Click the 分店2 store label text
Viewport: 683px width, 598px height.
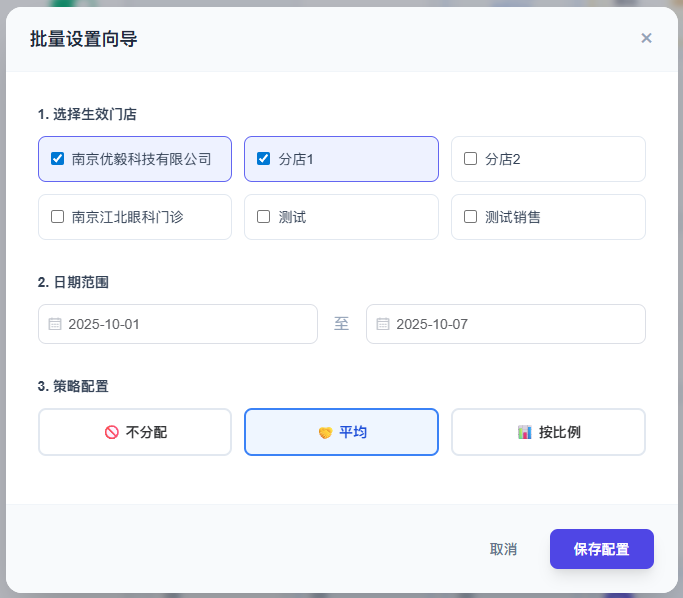click(x=503, y=159)
